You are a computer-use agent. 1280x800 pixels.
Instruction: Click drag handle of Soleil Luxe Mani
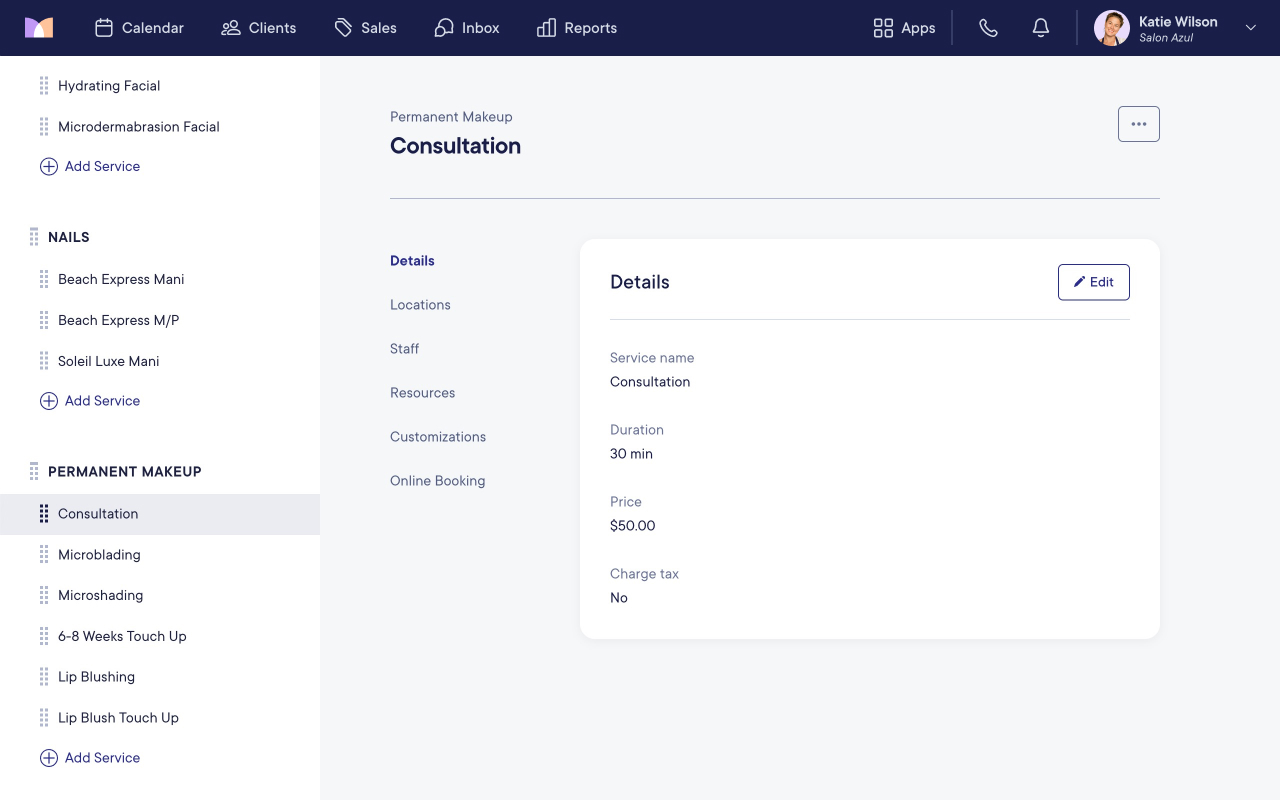pyautogui.click(x=44, y=361)
